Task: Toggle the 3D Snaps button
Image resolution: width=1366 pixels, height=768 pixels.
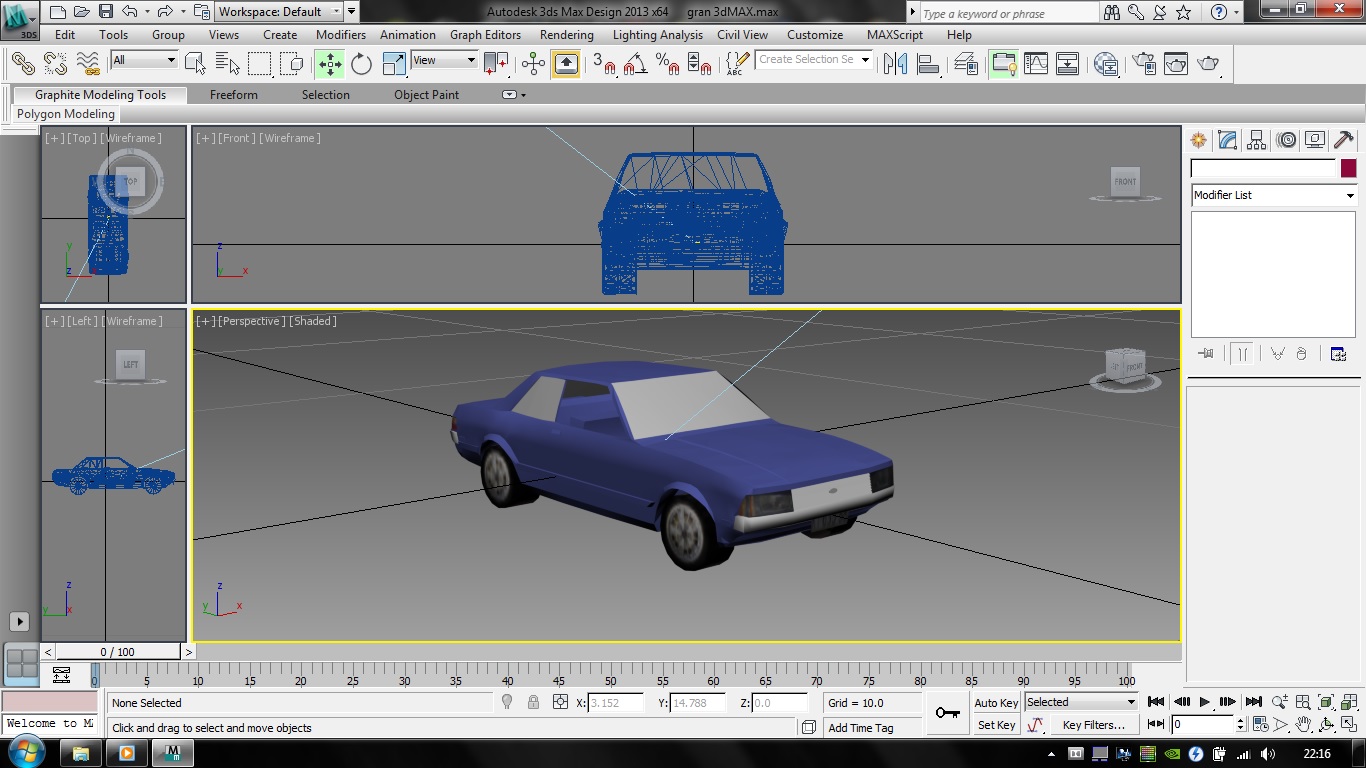Action: 603,63
